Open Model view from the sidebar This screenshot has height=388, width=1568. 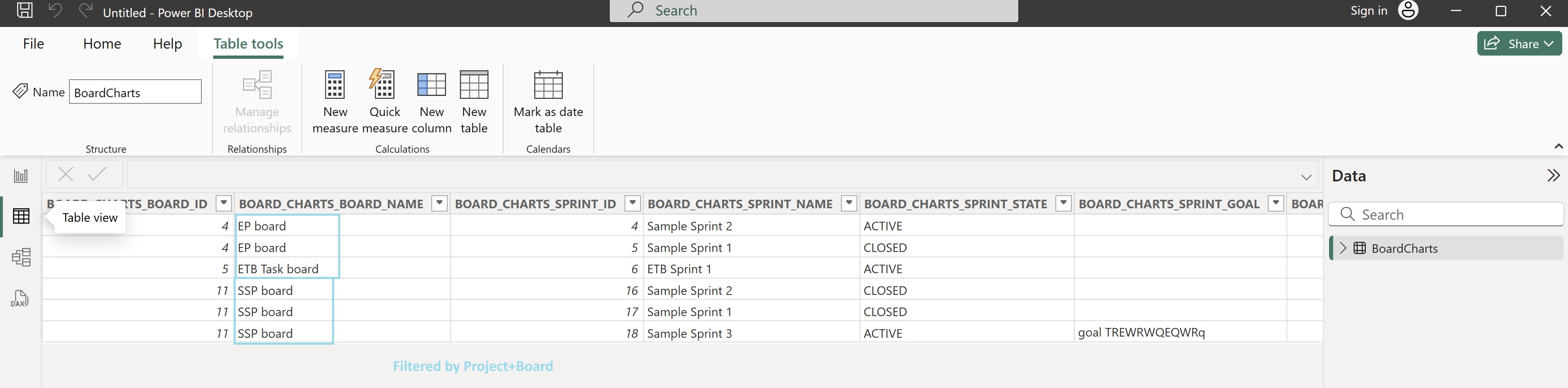coord(21,257)
